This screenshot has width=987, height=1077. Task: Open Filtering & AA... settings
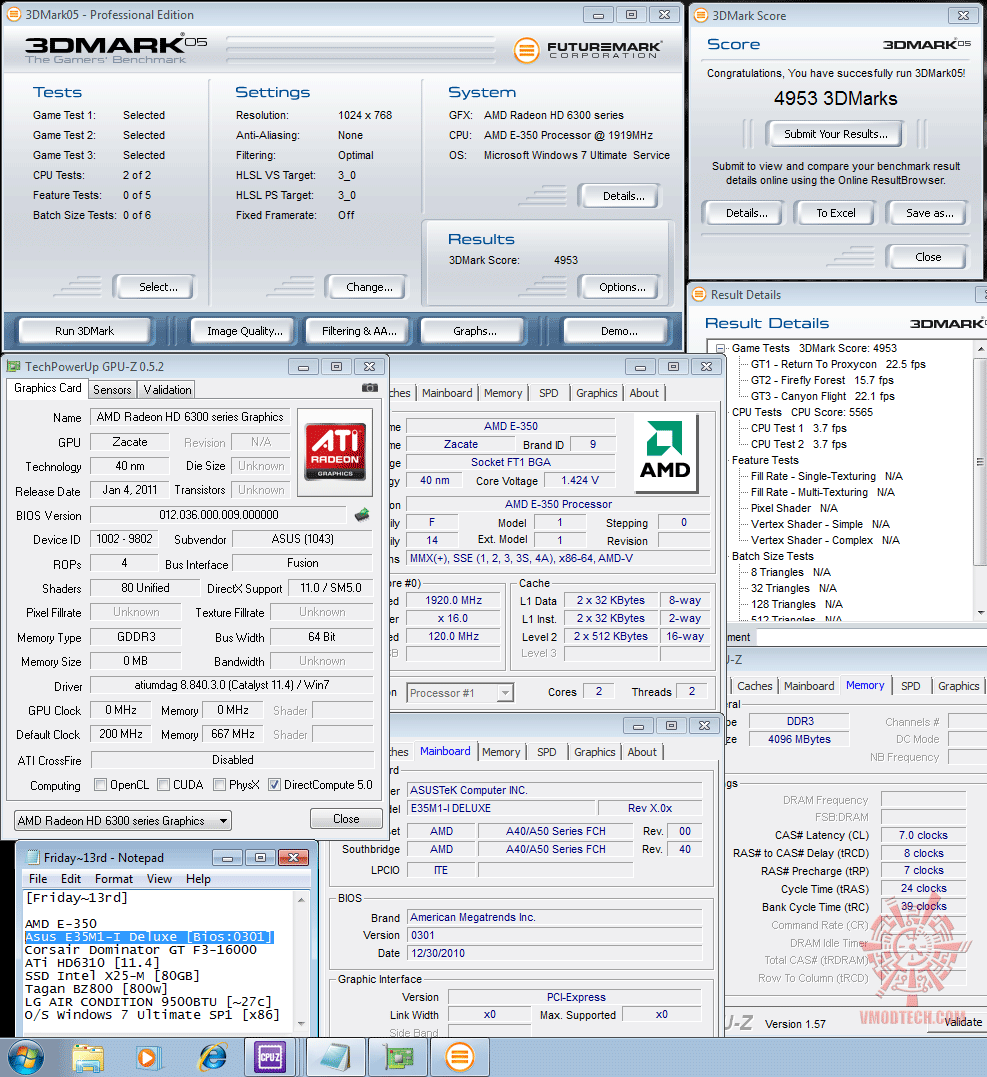(x=359, y=330)
